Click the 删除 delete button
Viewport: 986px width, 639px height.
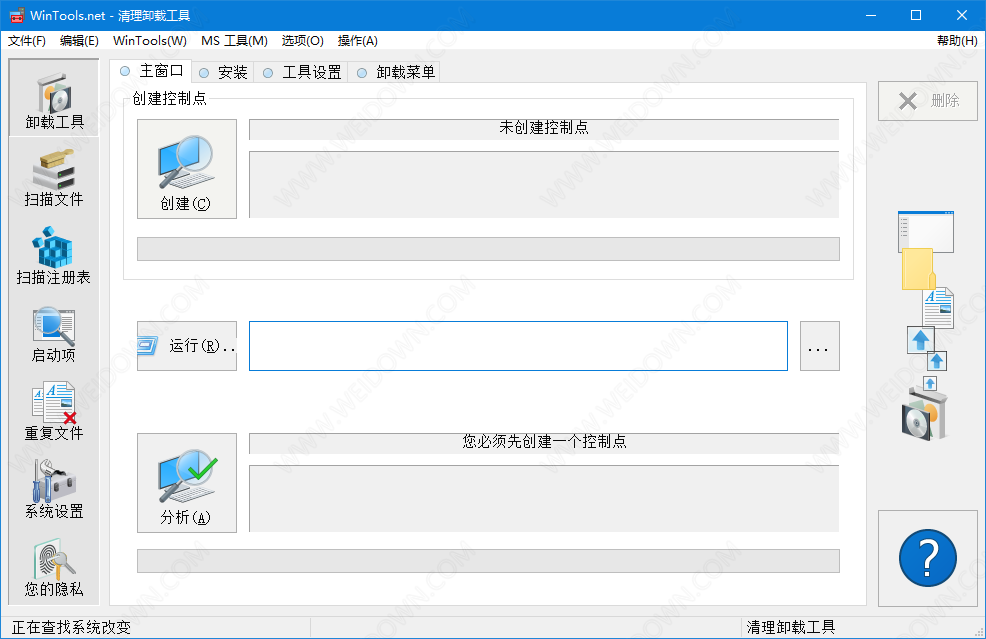[x=928, y=101]
